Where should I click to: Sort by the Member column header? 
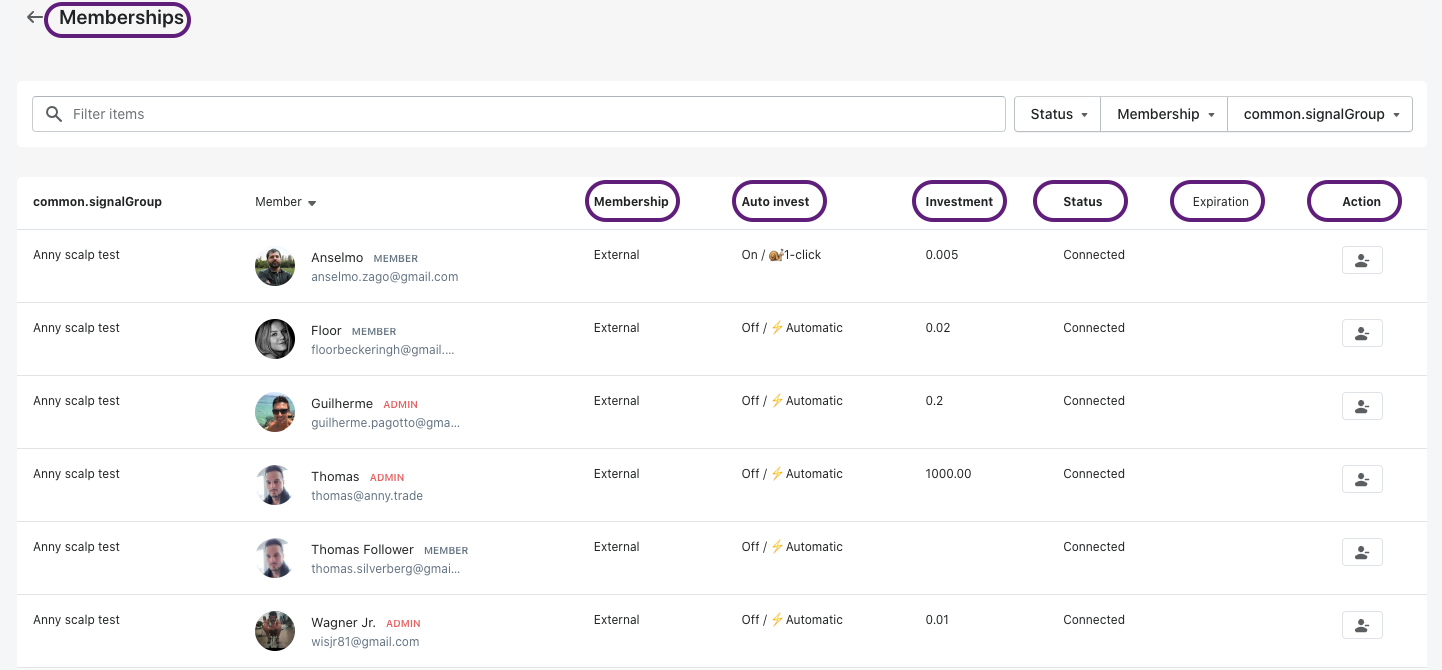tap(285, 202)
